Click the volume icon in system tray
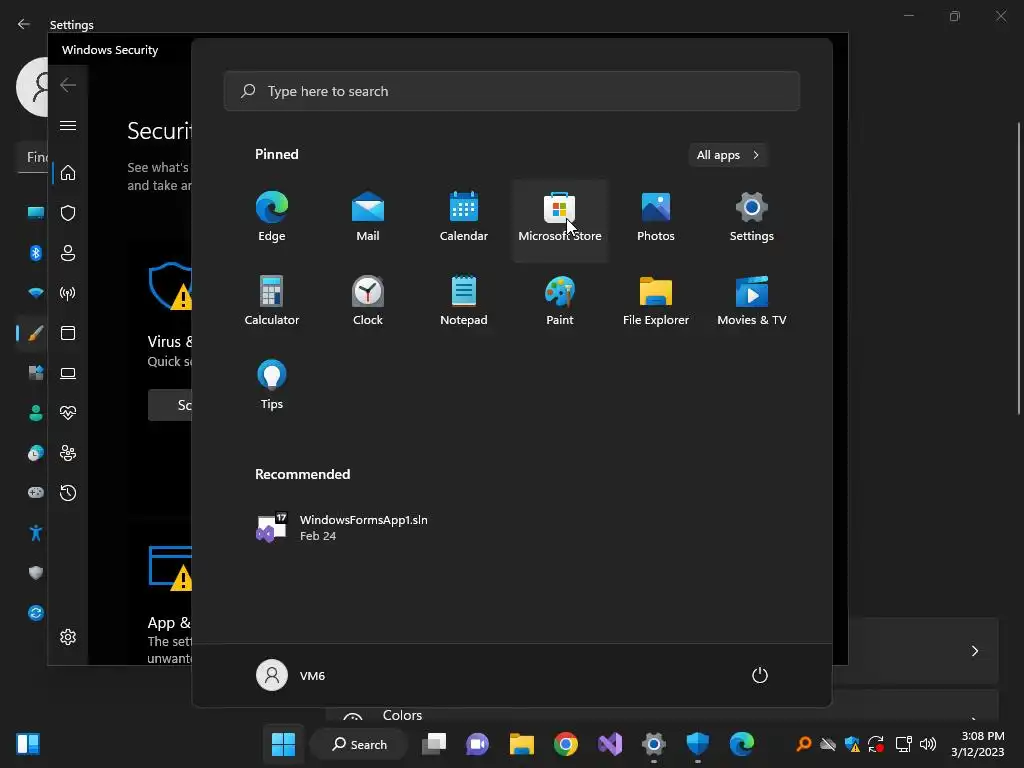The width and height of the screenshot is (1024, 768). pos(927,744)
